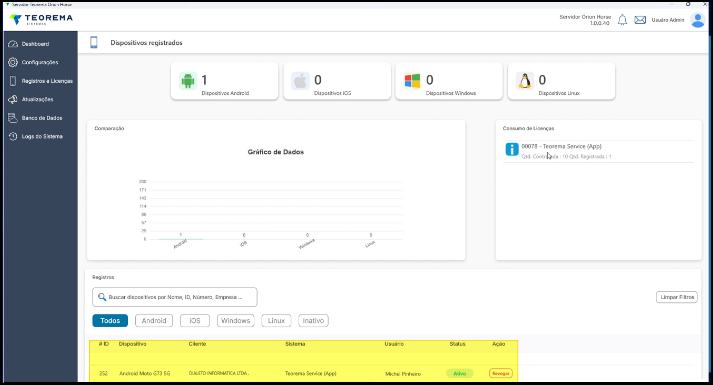Click the Configurações gear icon
Viewport: 713px width, 385px height.
[x=13, y=62]
